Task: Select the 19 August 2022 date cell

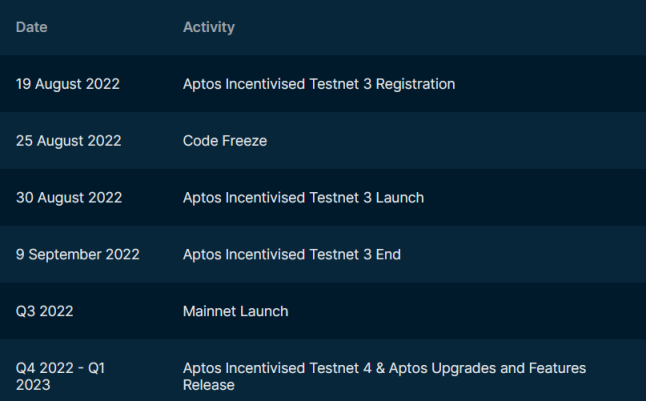Action: point(68,84)
